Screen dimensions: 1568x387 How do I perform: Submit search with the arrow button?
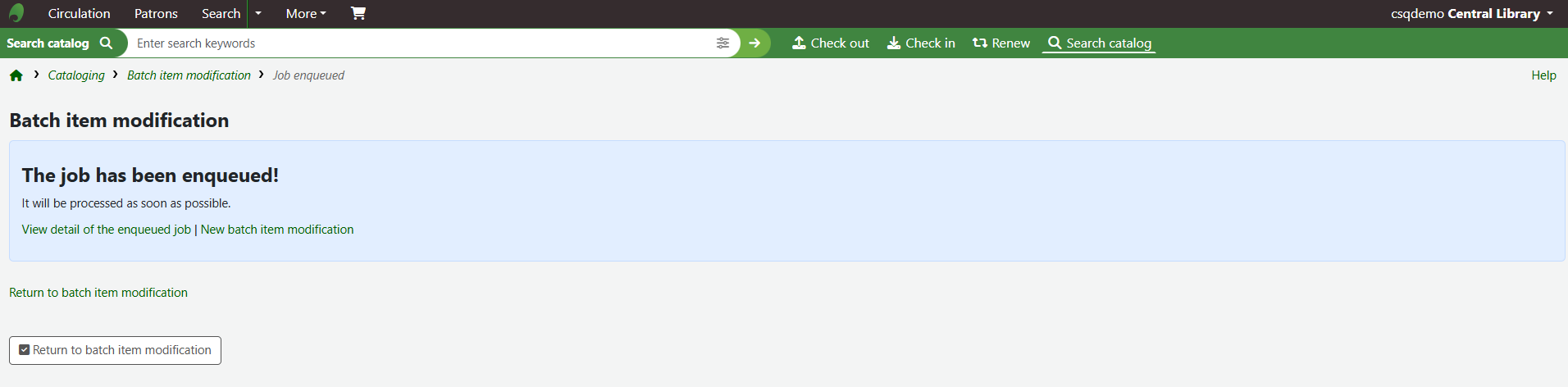pos(754,43)
